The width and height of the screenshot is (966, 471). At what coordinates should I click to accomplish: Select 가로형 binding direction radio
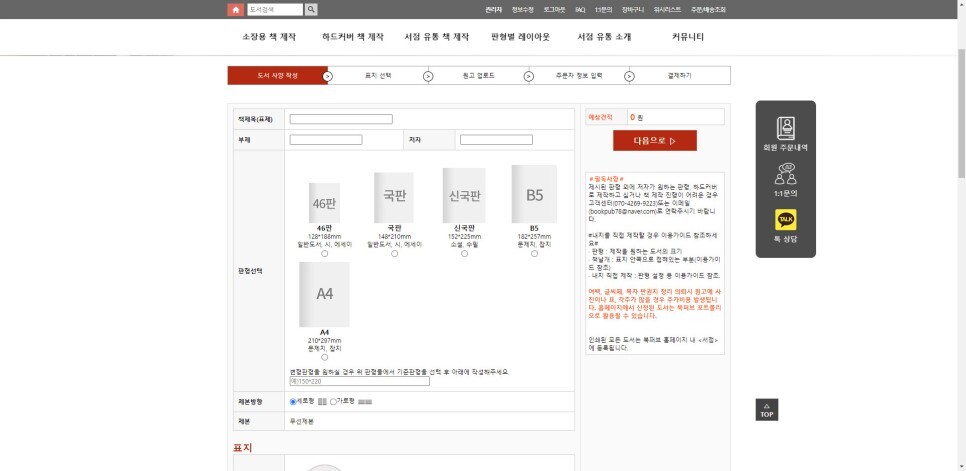pyautogui.click(x=333, y=401)
